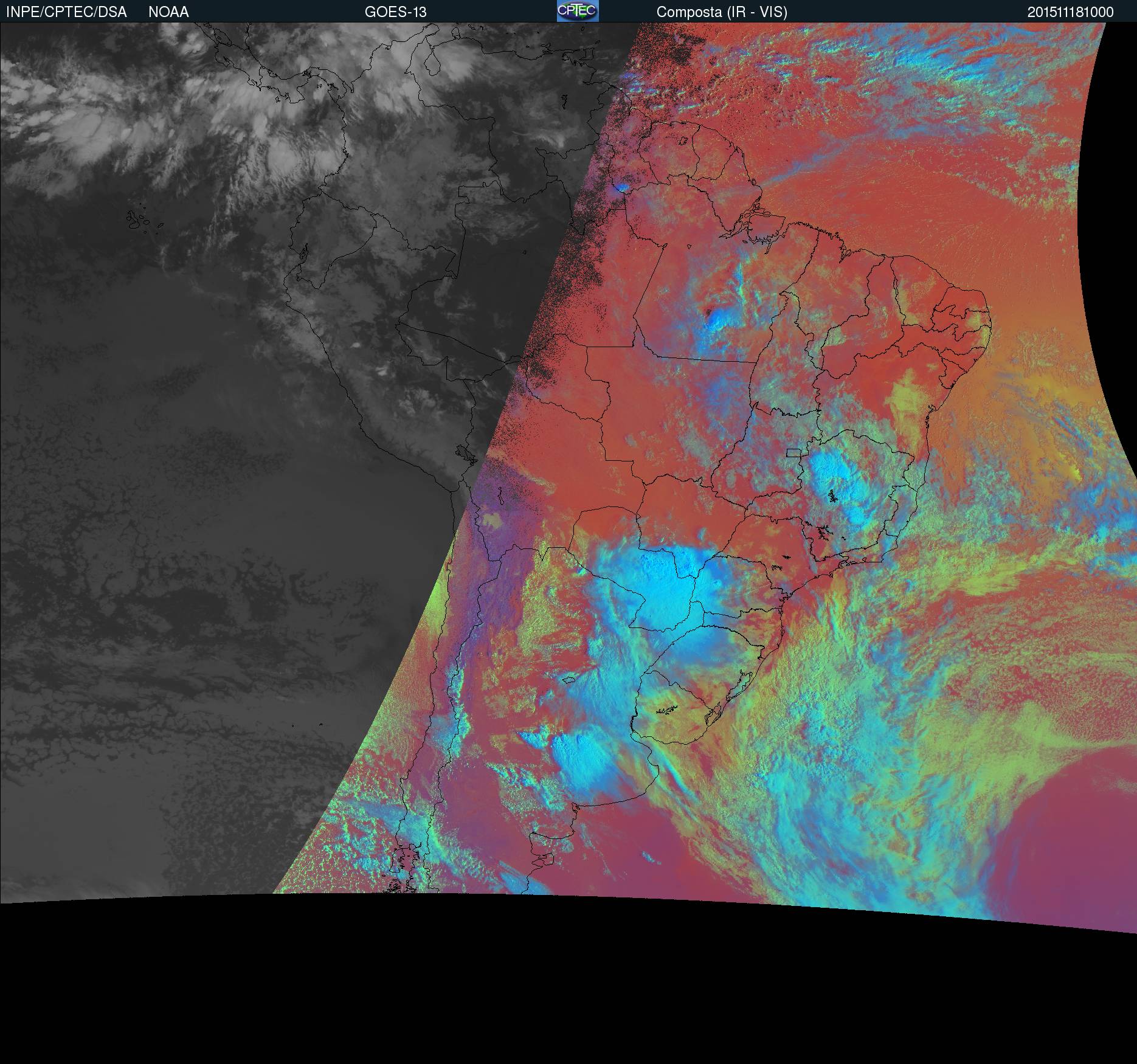Select the 201511181000 timestamp

(1070, 12)
